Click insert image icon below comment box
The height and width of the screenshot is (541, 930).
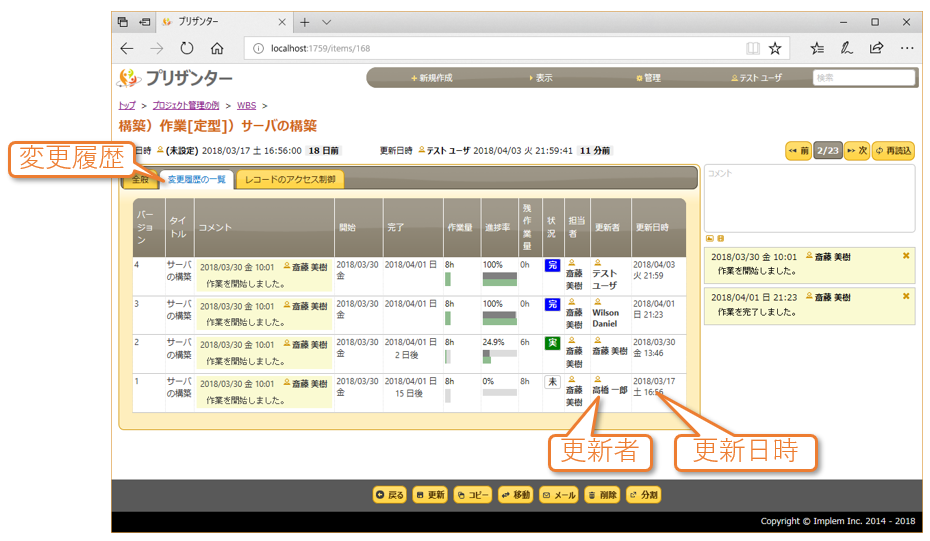click(709, 238)
